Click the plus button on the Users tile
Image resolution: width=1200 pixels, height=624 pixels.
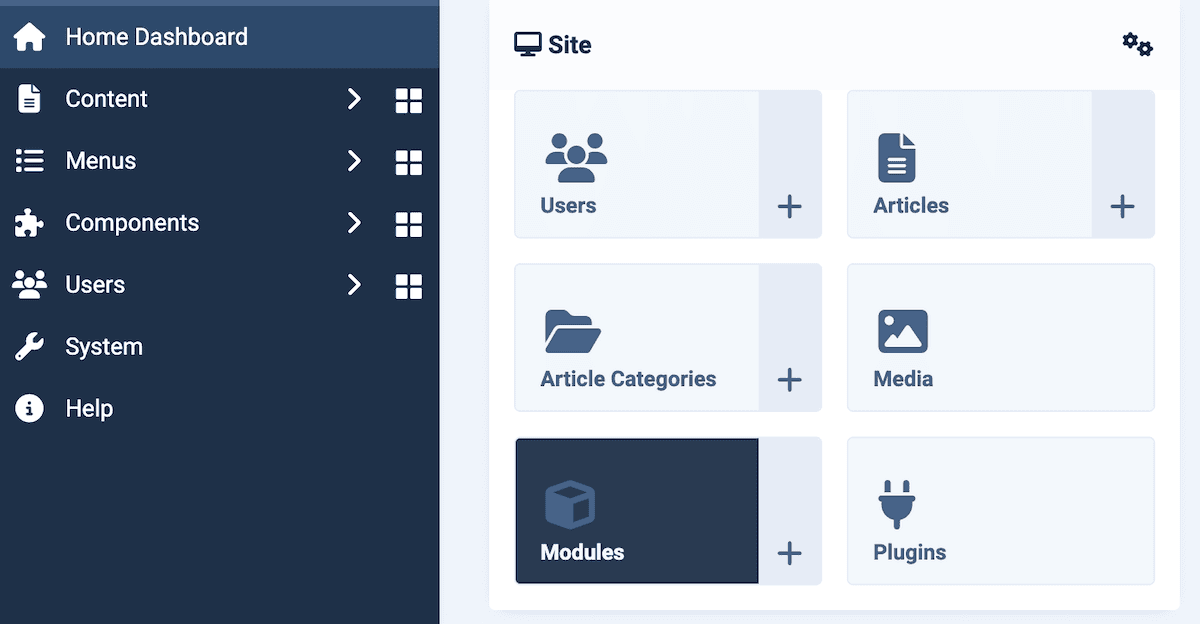tap(790, 207)
